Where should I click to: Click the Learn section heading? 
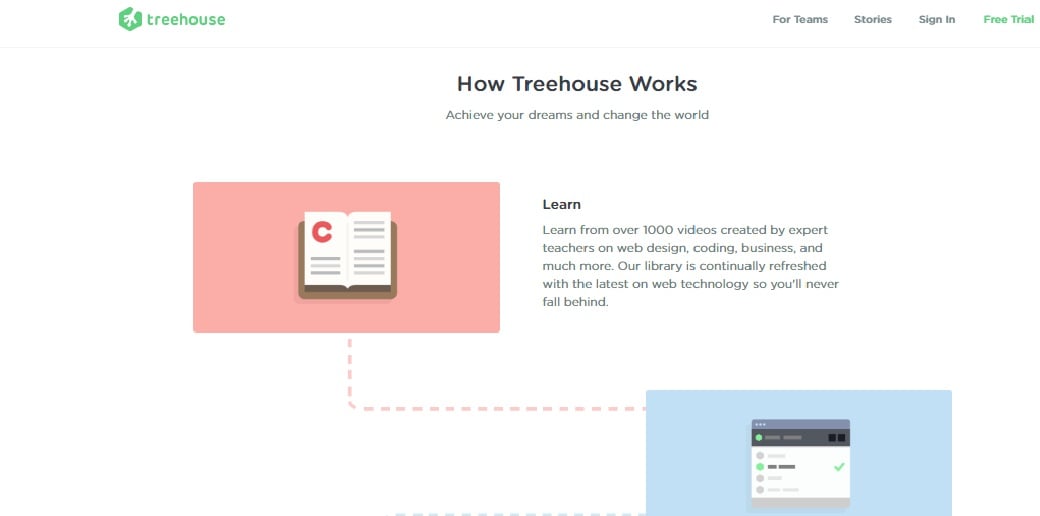click(x=561, y=204)
